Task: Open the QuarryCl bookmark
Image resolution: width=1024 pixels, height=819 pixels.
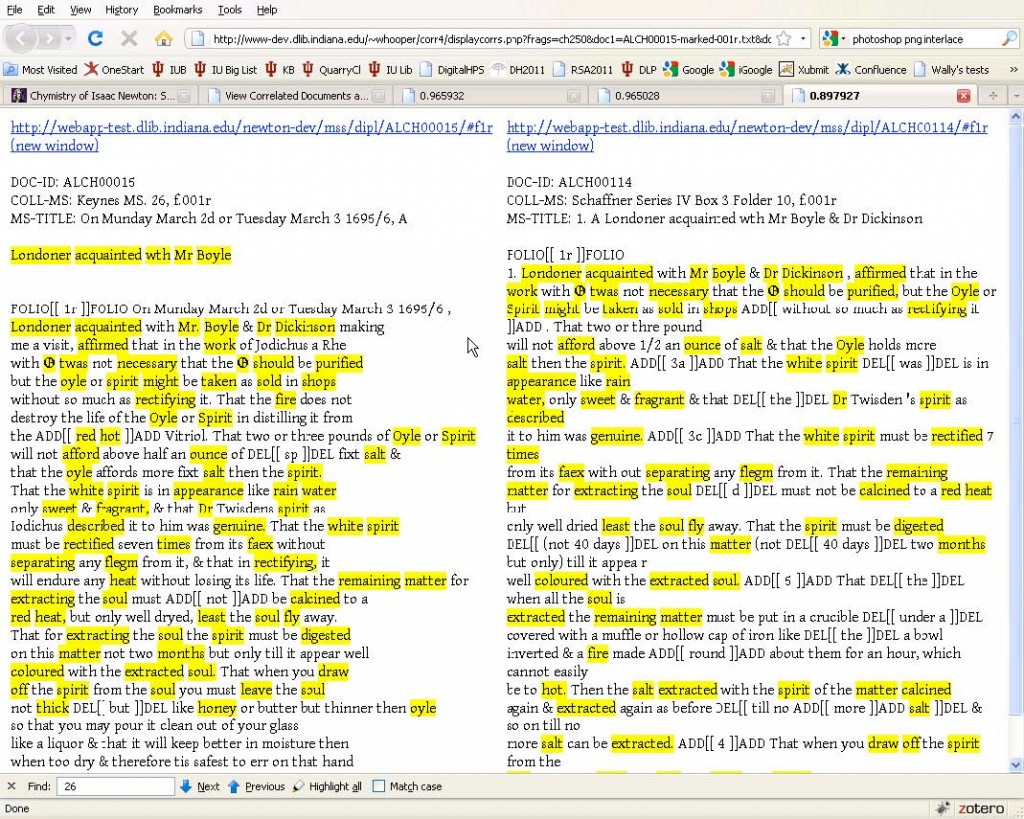Action: tap(332, 69)
